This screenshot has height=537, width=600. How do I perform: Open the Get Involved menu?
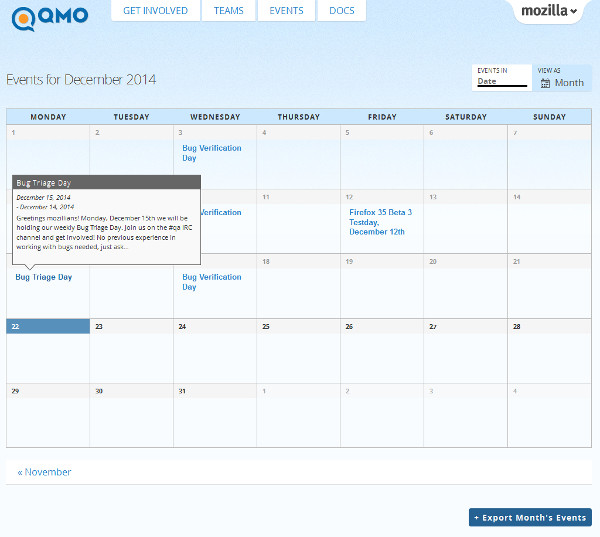[x=156, y=11]
